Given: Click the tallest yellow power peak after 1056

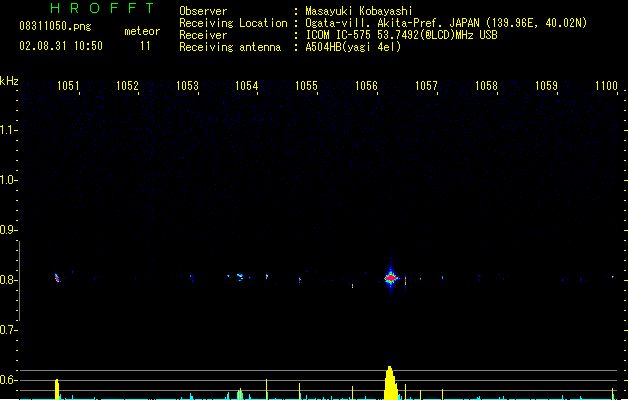Looking at the screenshot, I should coord(391,383).
